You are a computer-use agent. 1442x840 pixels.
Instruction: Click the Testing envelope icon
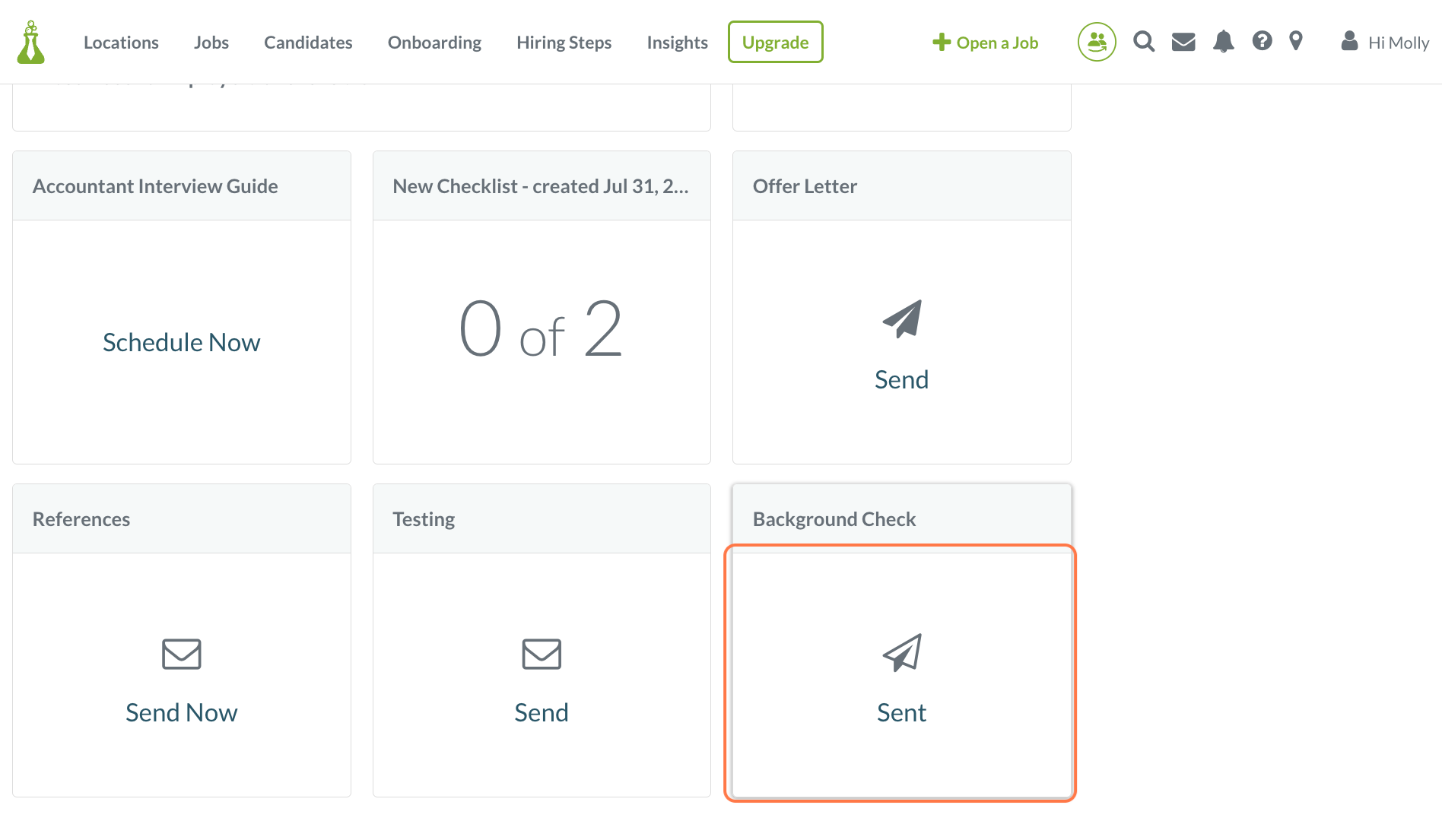(x=542, y=654)
